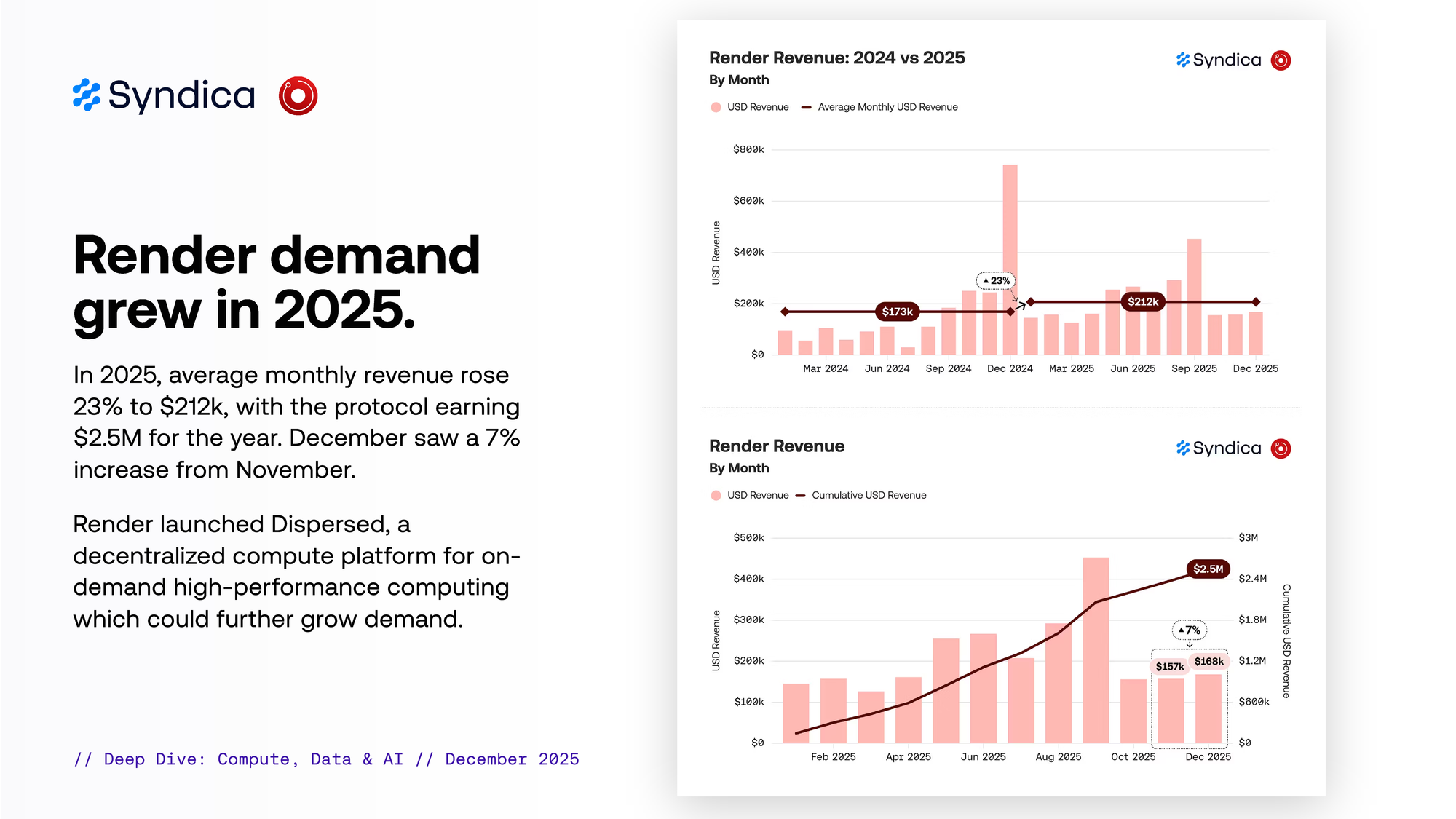Click the 23% increase callout bubble
1456x819 pixels.
click(x=996, y=280)
